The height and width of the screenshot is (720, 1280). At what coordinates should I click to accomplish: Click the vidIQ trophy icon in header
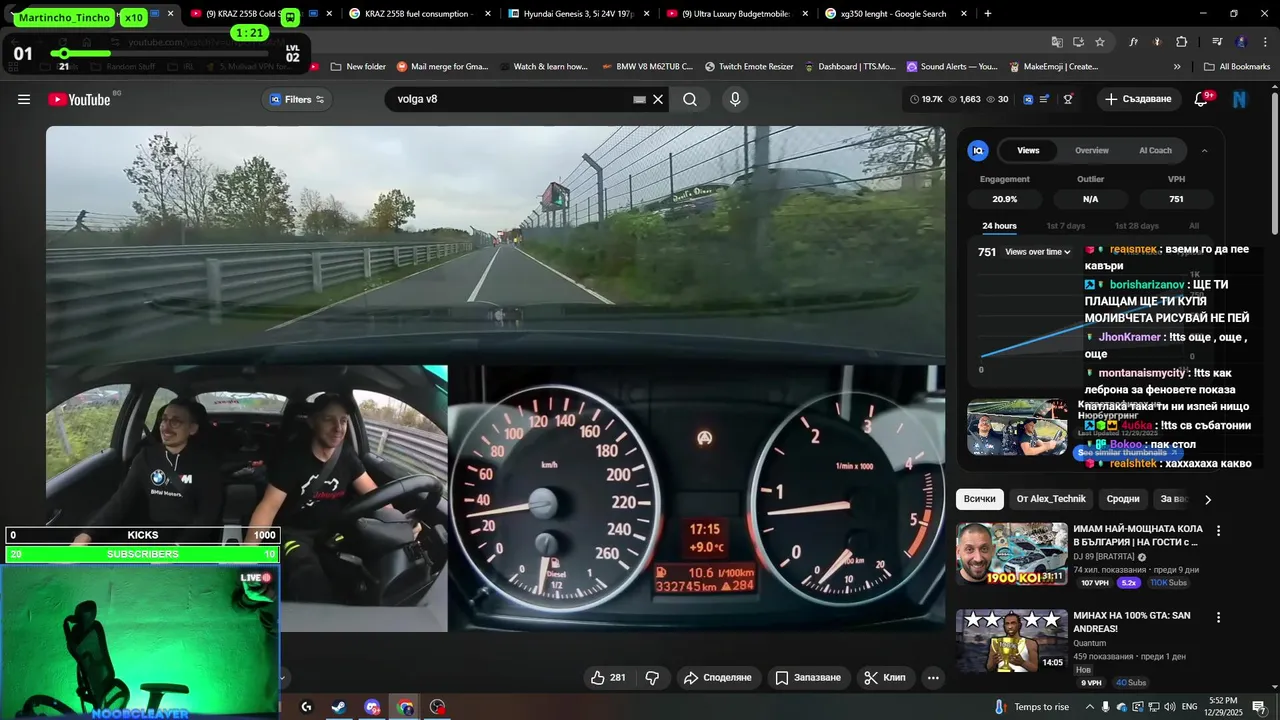[1068, 99]
